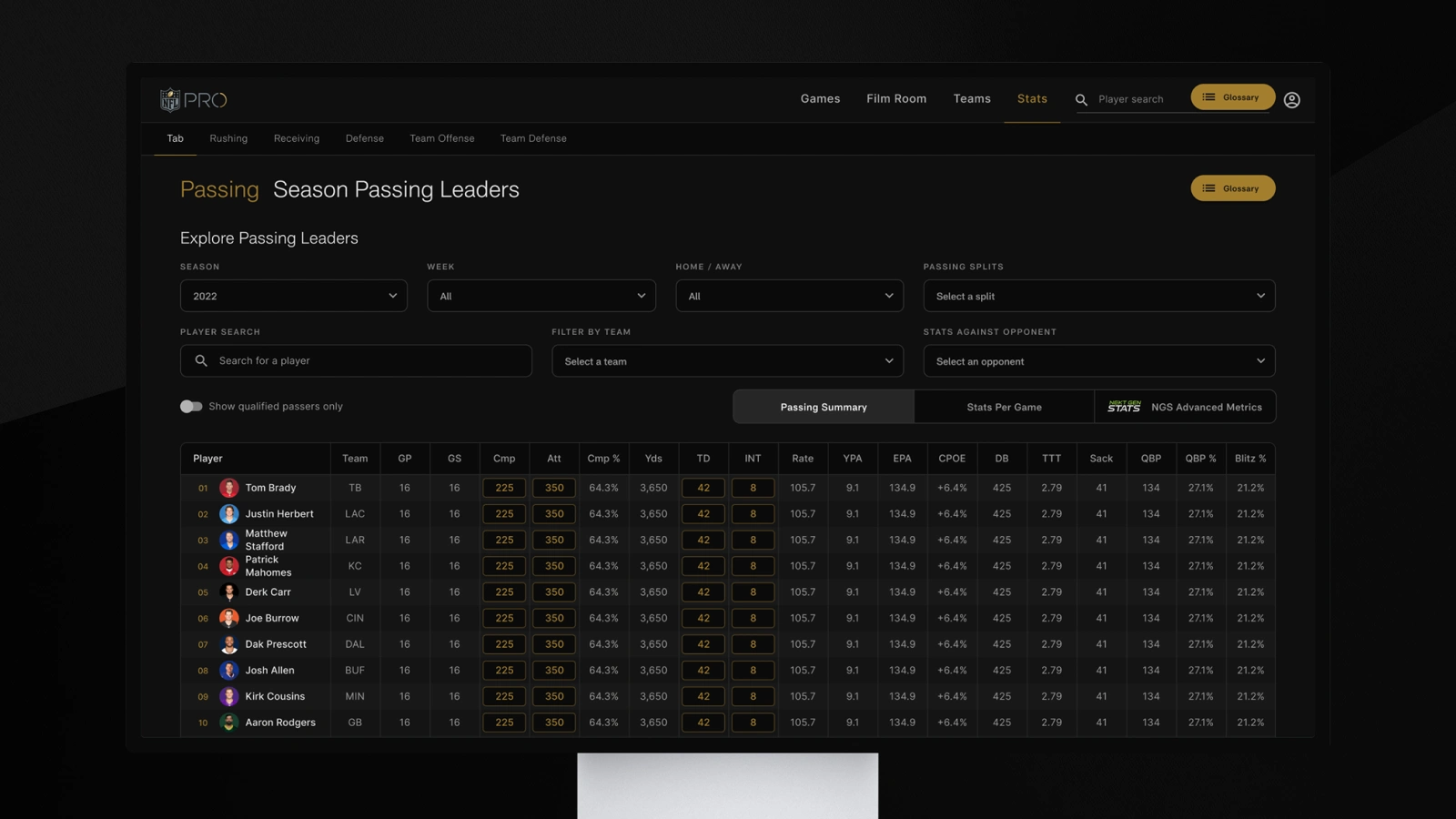This screenshot has height=819, width=1456.
Task: Click Matthew Stafford's avatar
Action: [229, 540]
